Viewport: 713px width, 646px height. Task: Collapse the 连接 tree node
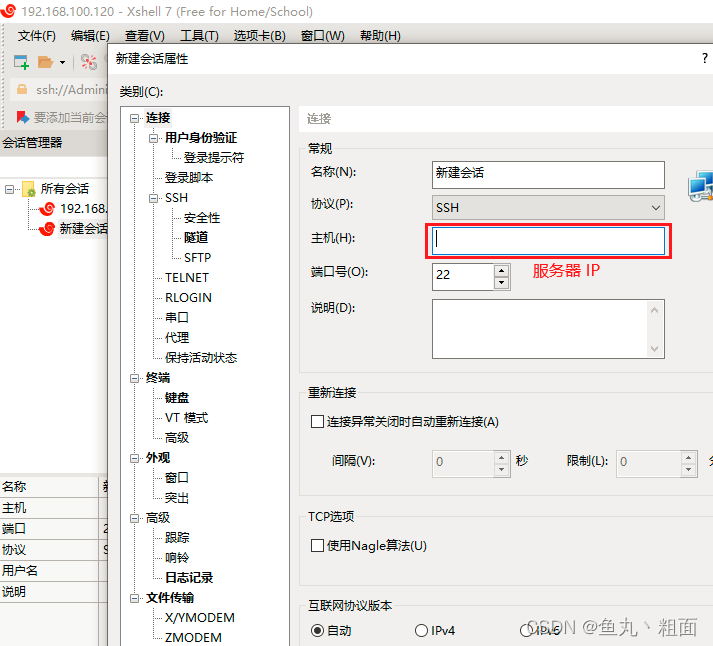[134, 118]
